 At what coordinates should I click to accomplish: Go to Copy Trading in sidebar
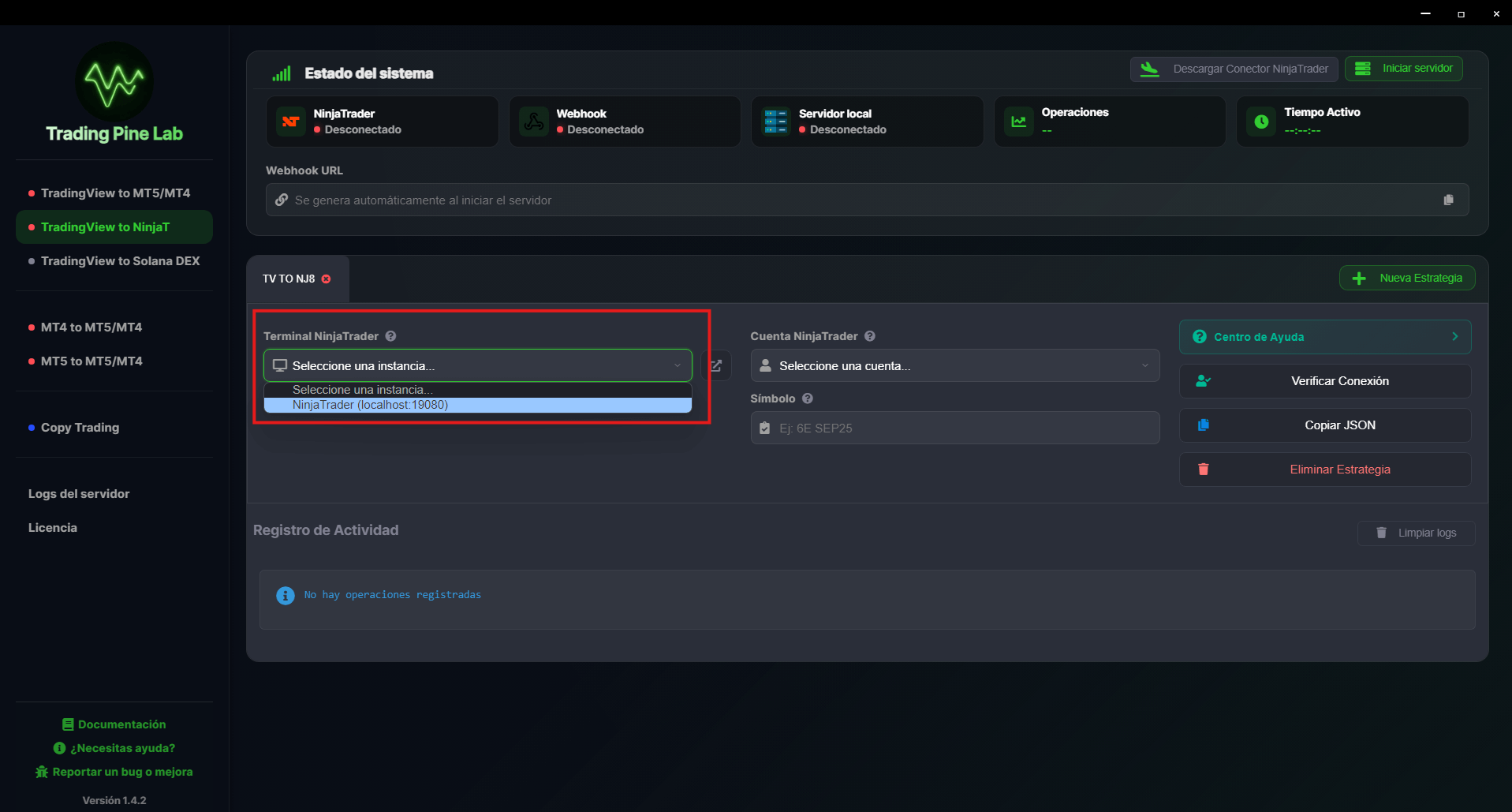pos(80,428)
